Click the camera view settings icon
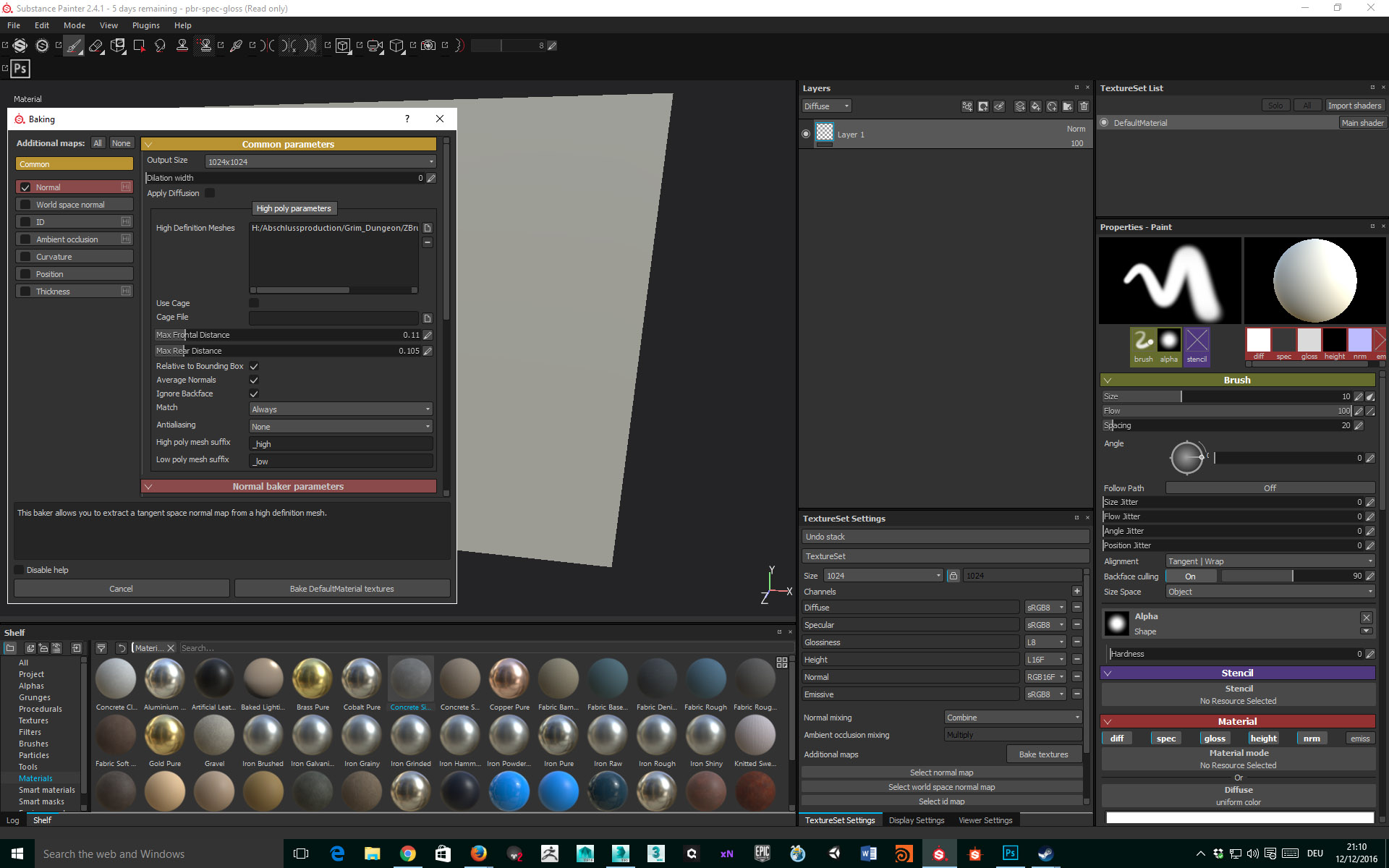 375,46
